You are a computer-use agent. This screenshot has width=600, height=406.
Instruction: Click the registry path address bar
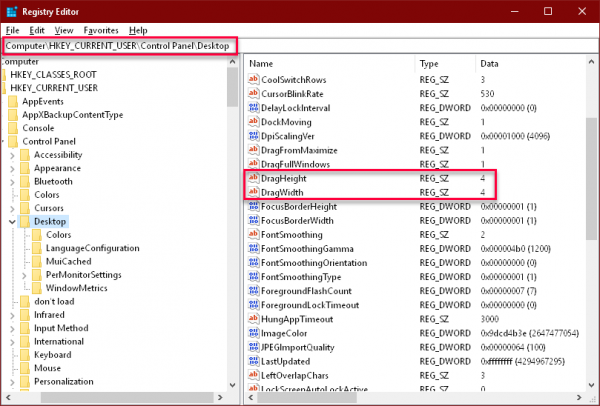coord(300,46)
